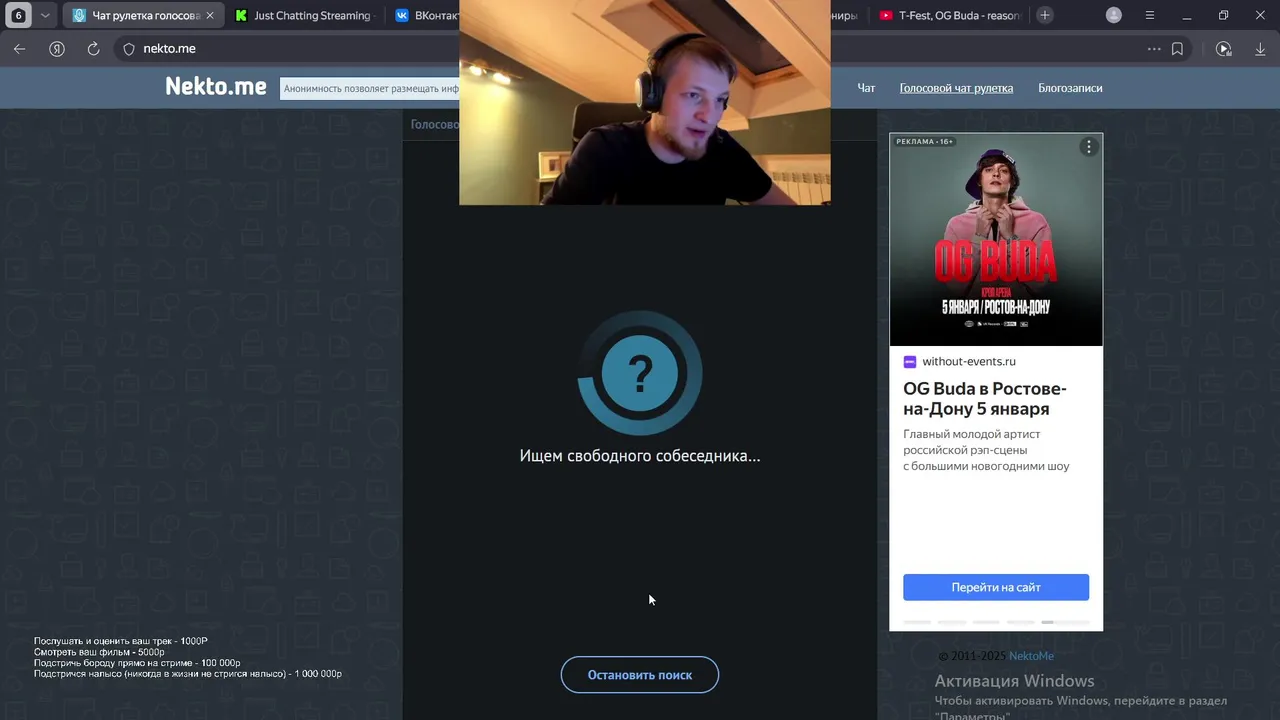Click Подстригся налысо 1 000 000р text
The image size is (1280, 720).
(188, 674)
